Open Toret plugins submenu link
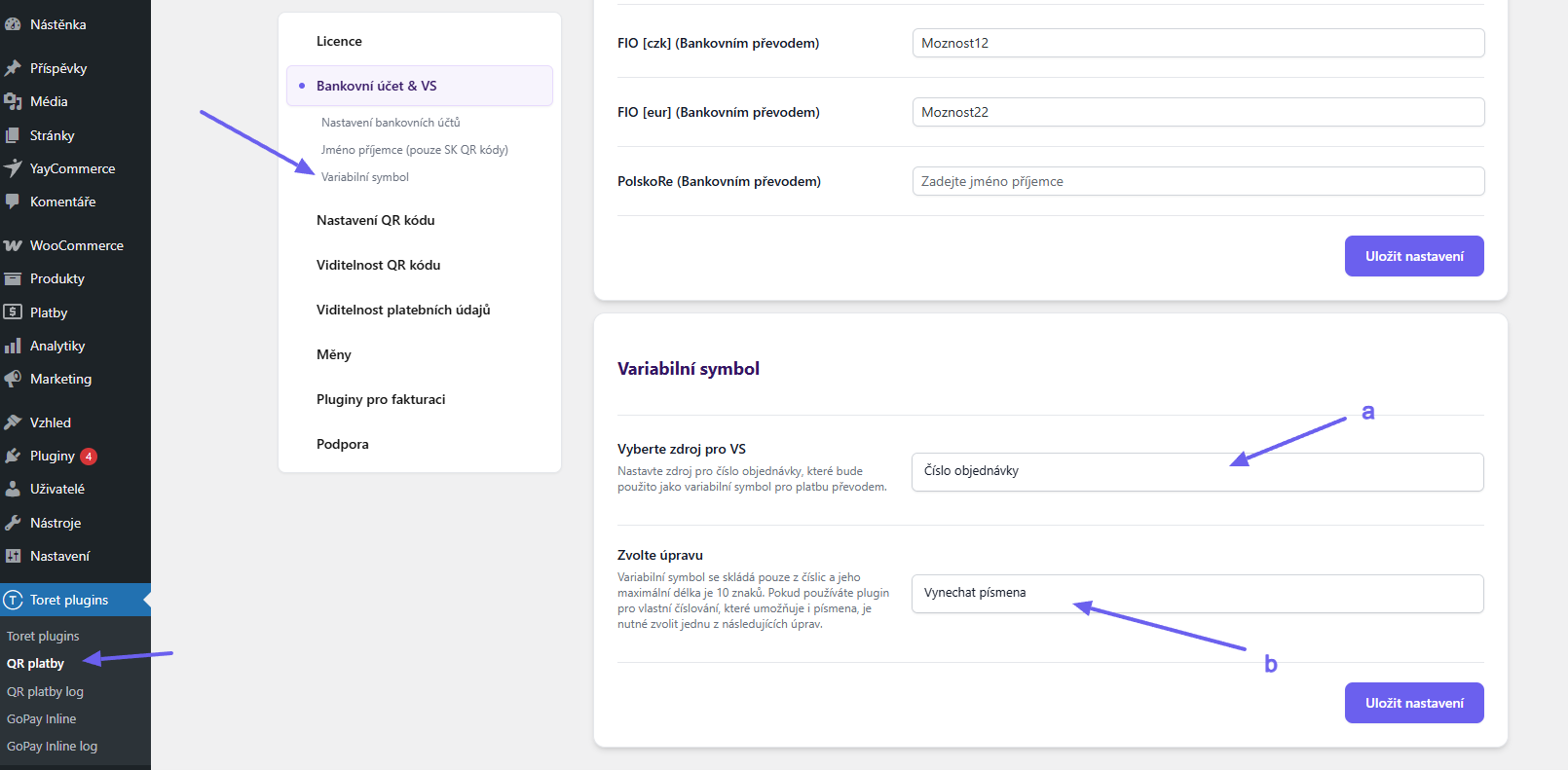This screenshot has width=1568, height=770. point(43,636)
